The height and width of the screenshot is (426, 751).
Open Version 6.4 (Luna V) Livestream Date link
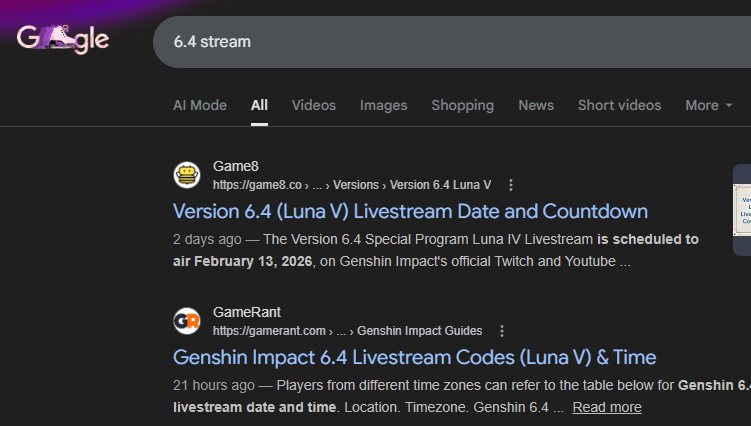point(410,211)
